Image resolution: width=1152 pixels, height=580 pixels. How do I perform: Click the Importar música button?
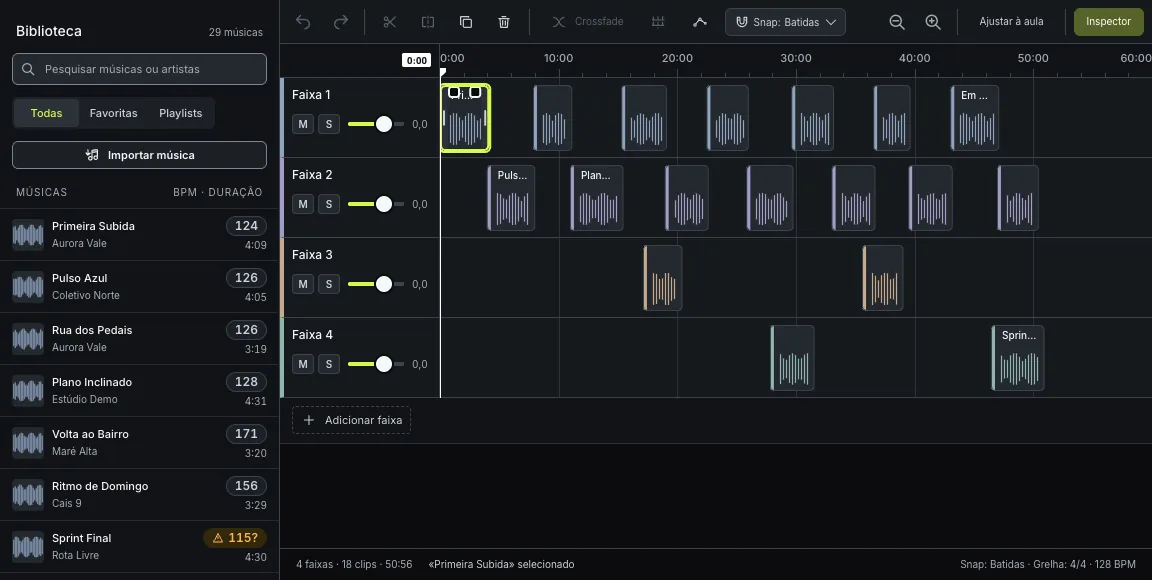click(140, 155)
